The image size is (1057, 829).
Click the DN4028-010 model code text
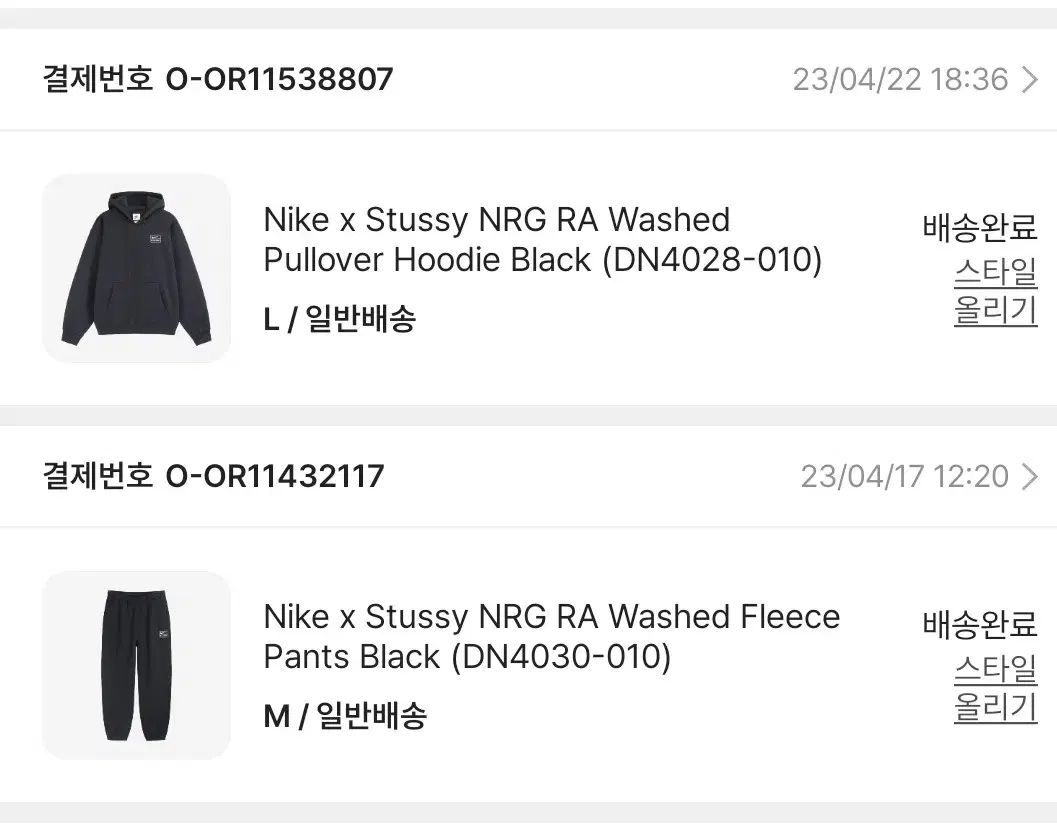712,260
